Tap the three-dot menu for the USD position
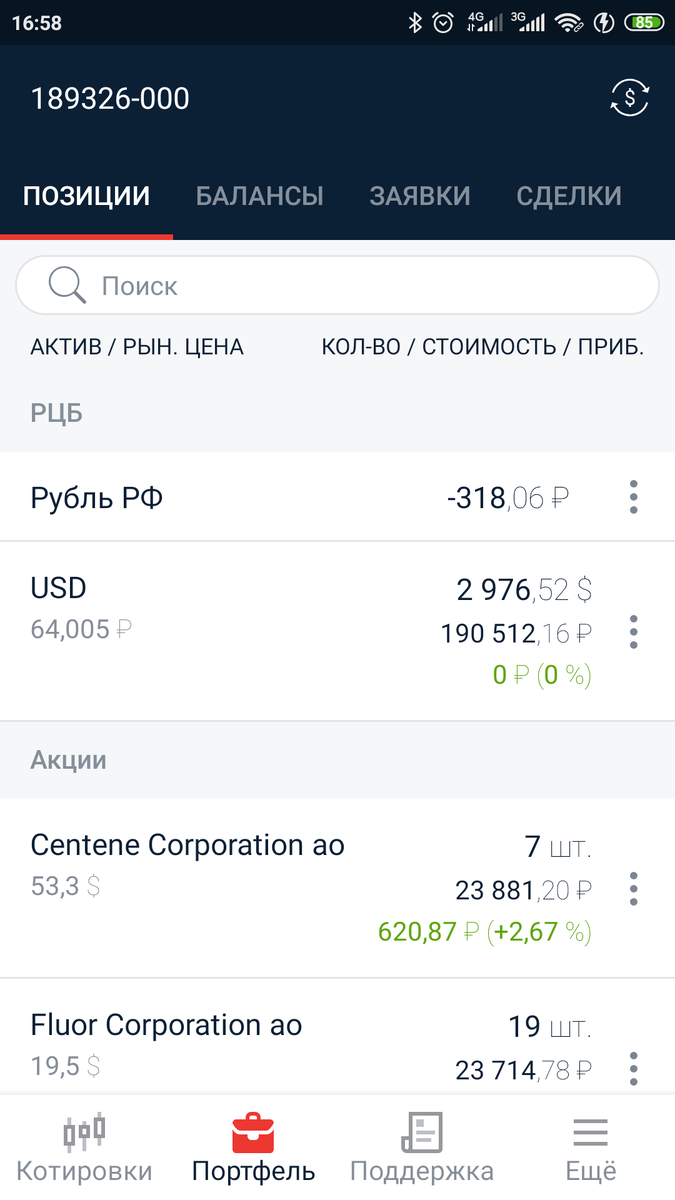Viewport: 675px width, 1200px height. click(x=633, y=632)
